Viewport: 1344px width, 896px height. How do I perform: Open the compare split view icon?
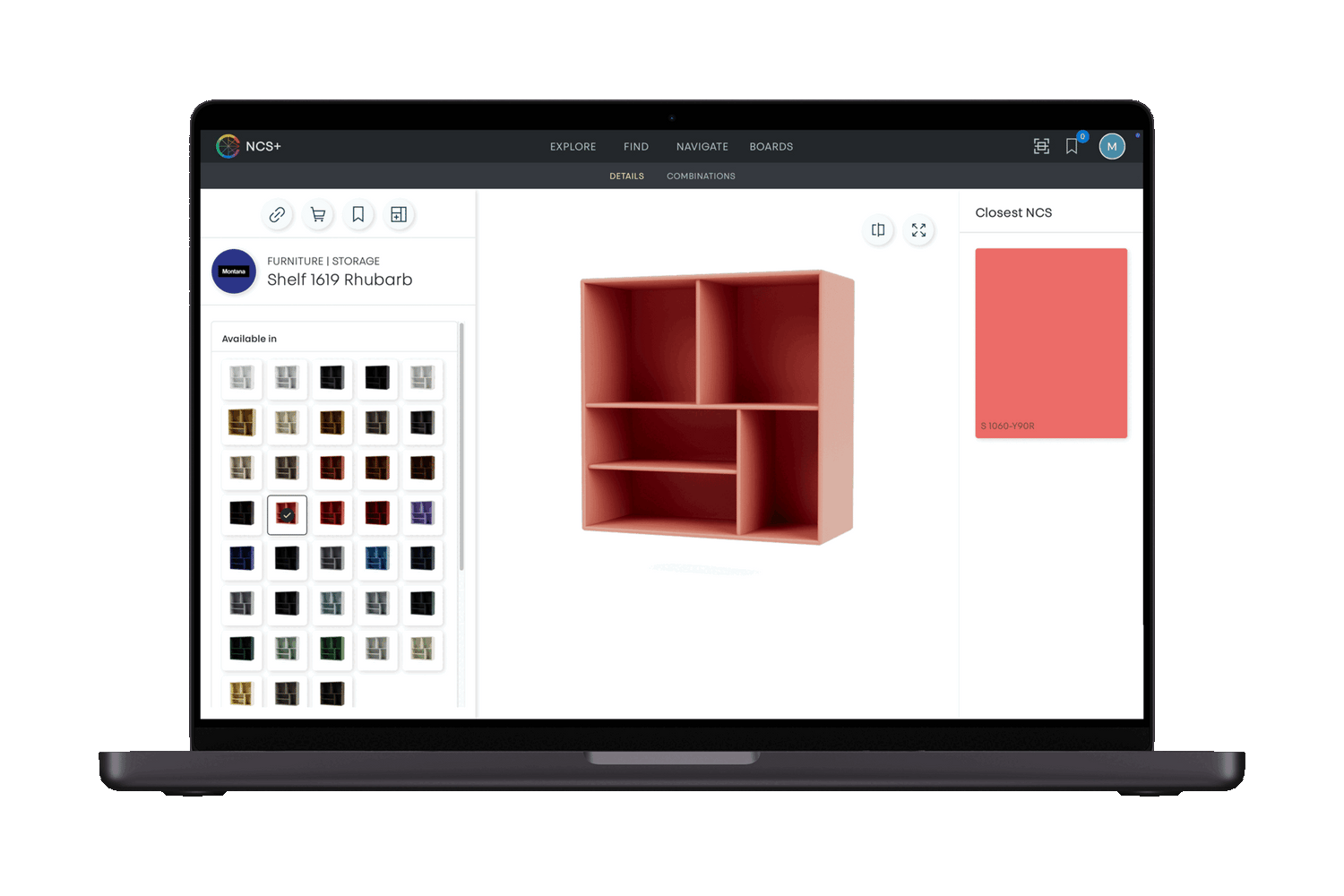point(878,230)
